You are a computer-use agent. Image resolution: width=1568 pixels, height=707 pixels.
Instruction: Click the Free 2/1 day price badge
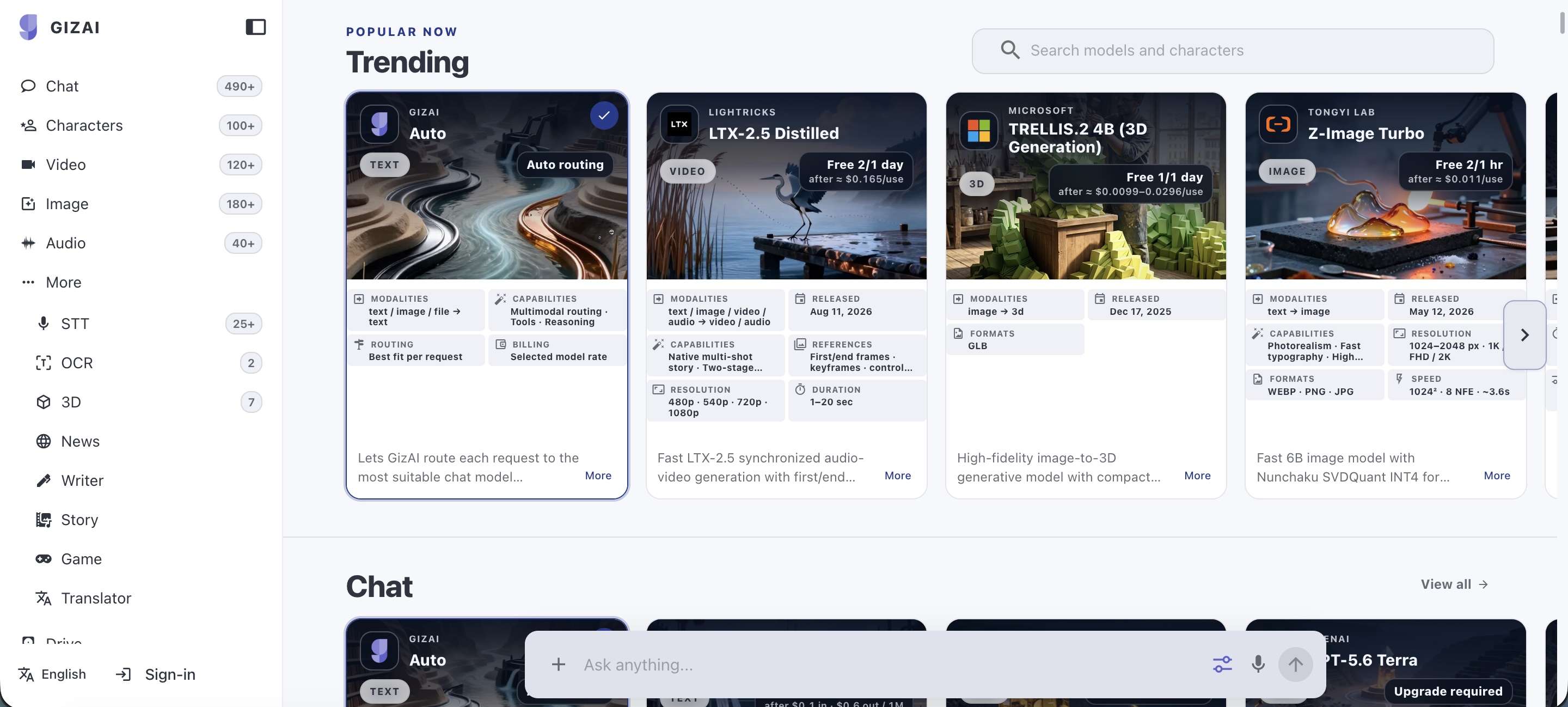(x=856, y=171)
